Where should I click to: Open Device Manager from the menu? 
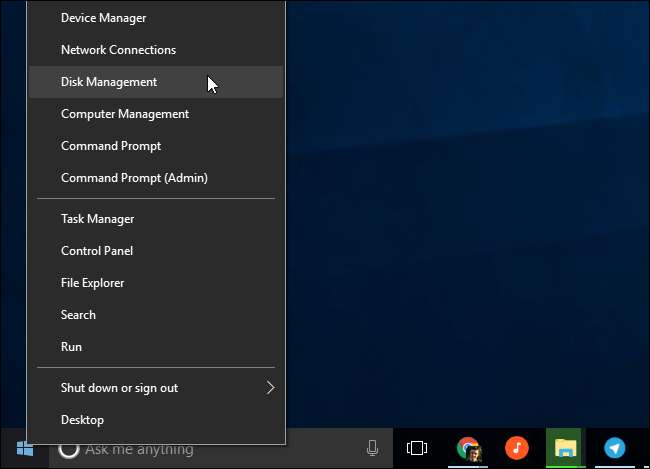[156, 18]
